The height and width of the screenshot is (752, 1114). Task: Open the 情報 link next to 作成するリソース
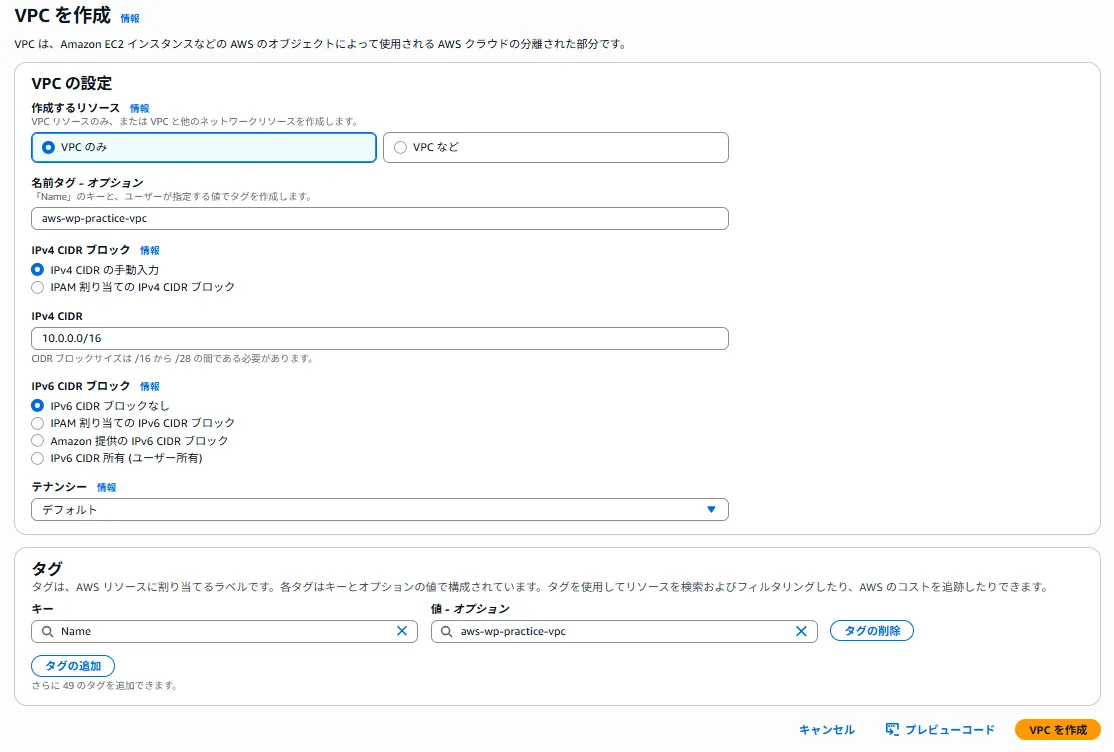click(x=139, y=107)
